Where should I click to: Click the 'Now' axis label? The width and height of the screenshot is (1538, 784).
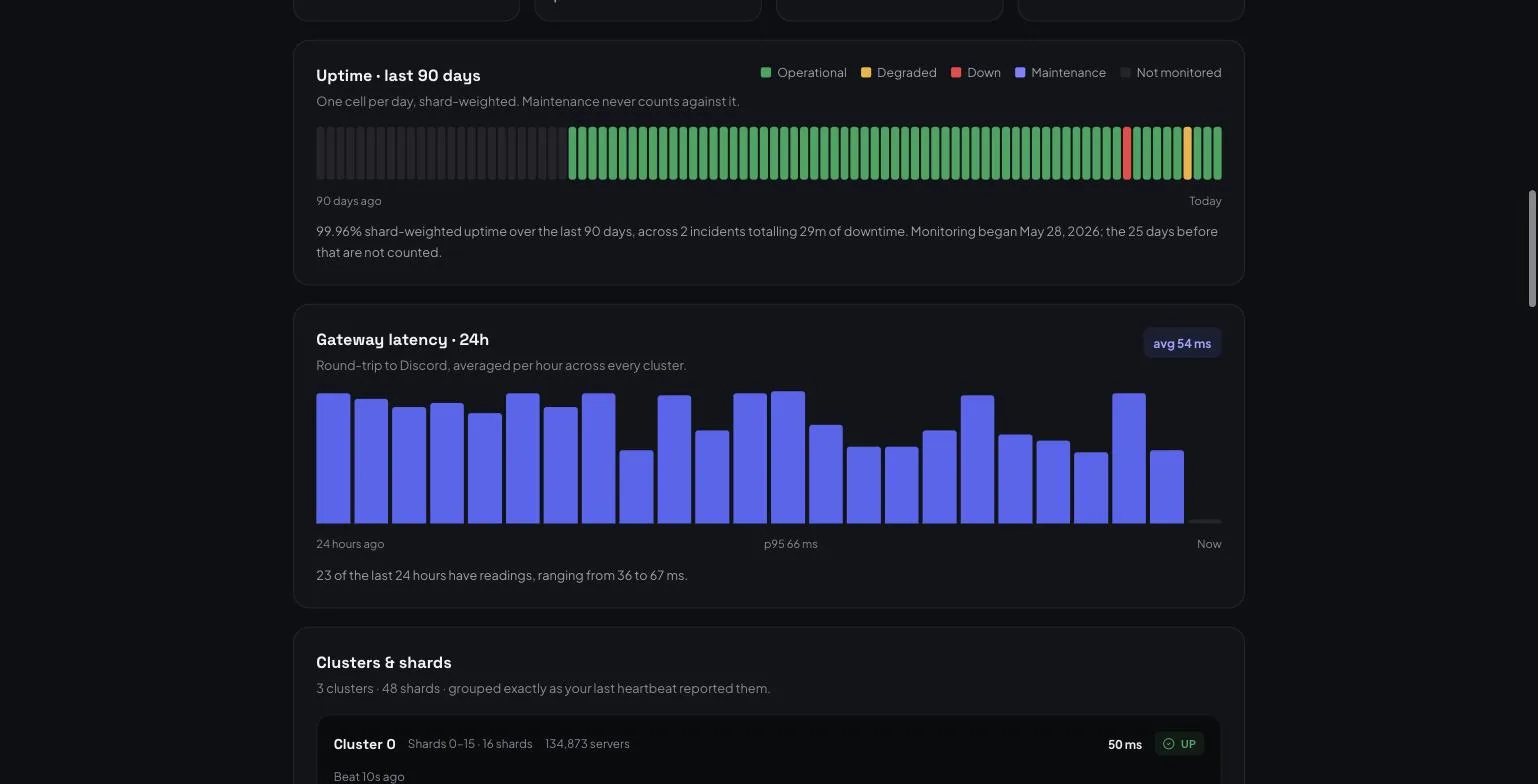click(1209, 544)
